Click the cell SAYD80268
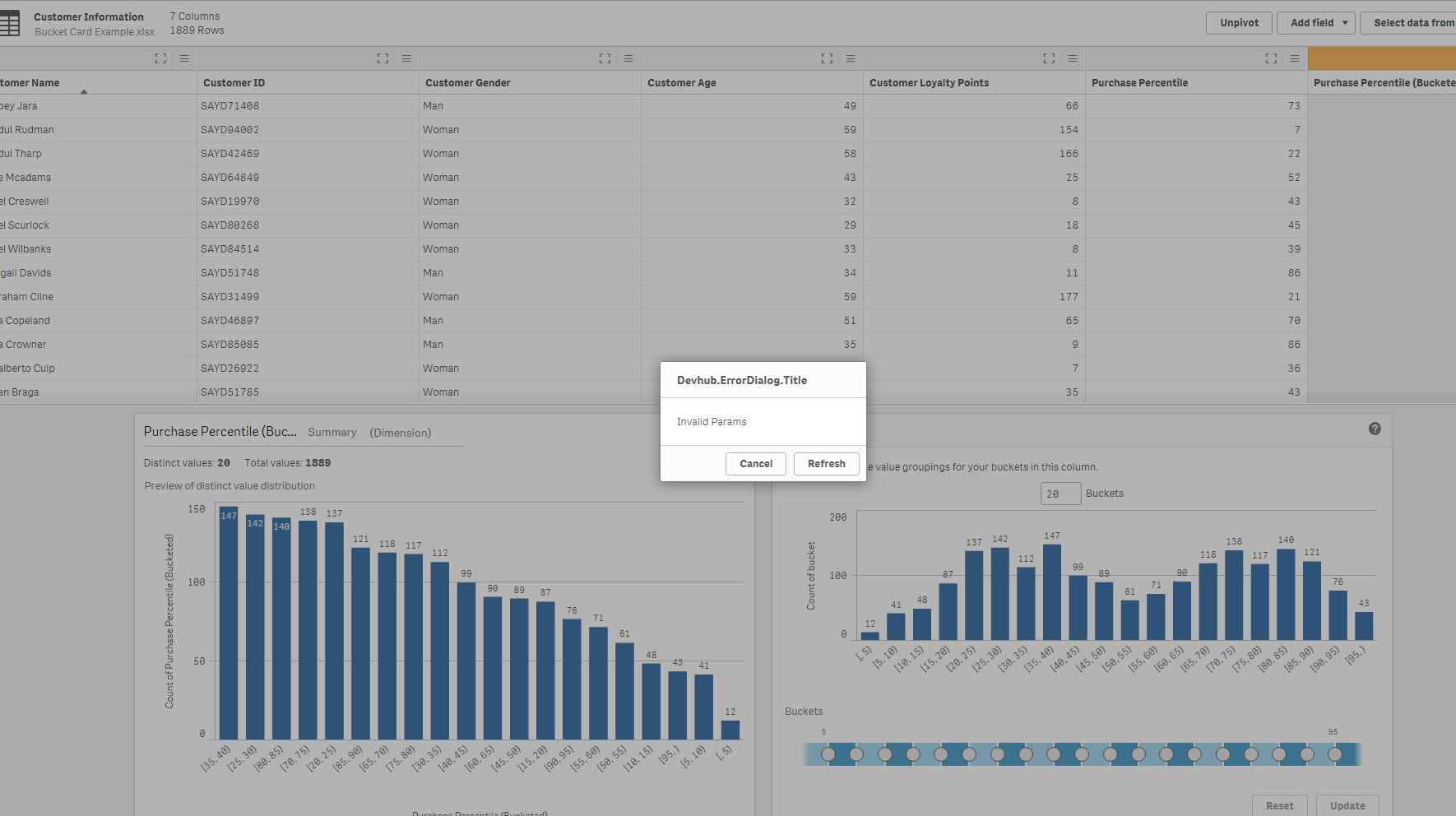 308,225
